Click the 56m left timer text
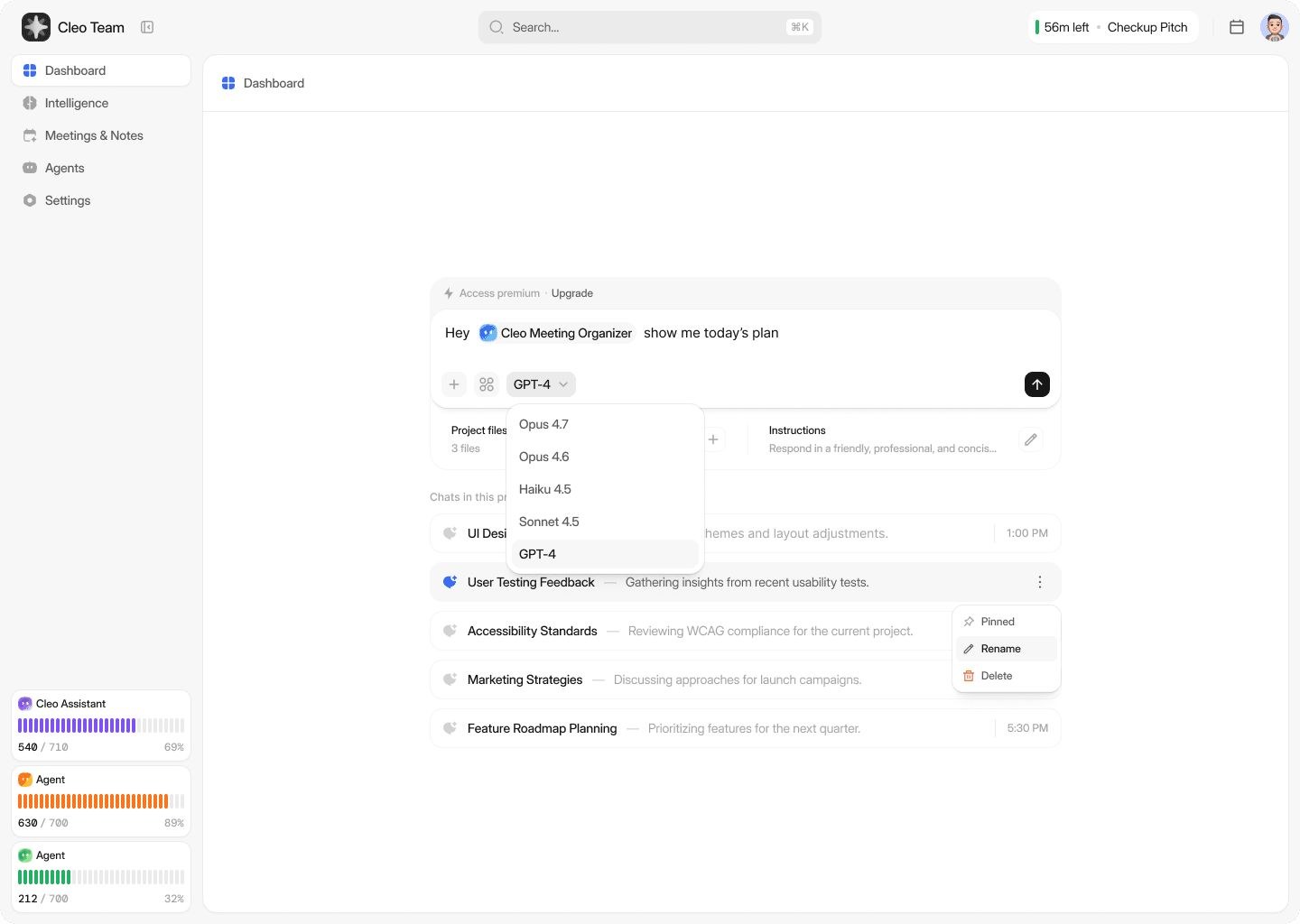1300x924 pixels. pos(1066,27)
